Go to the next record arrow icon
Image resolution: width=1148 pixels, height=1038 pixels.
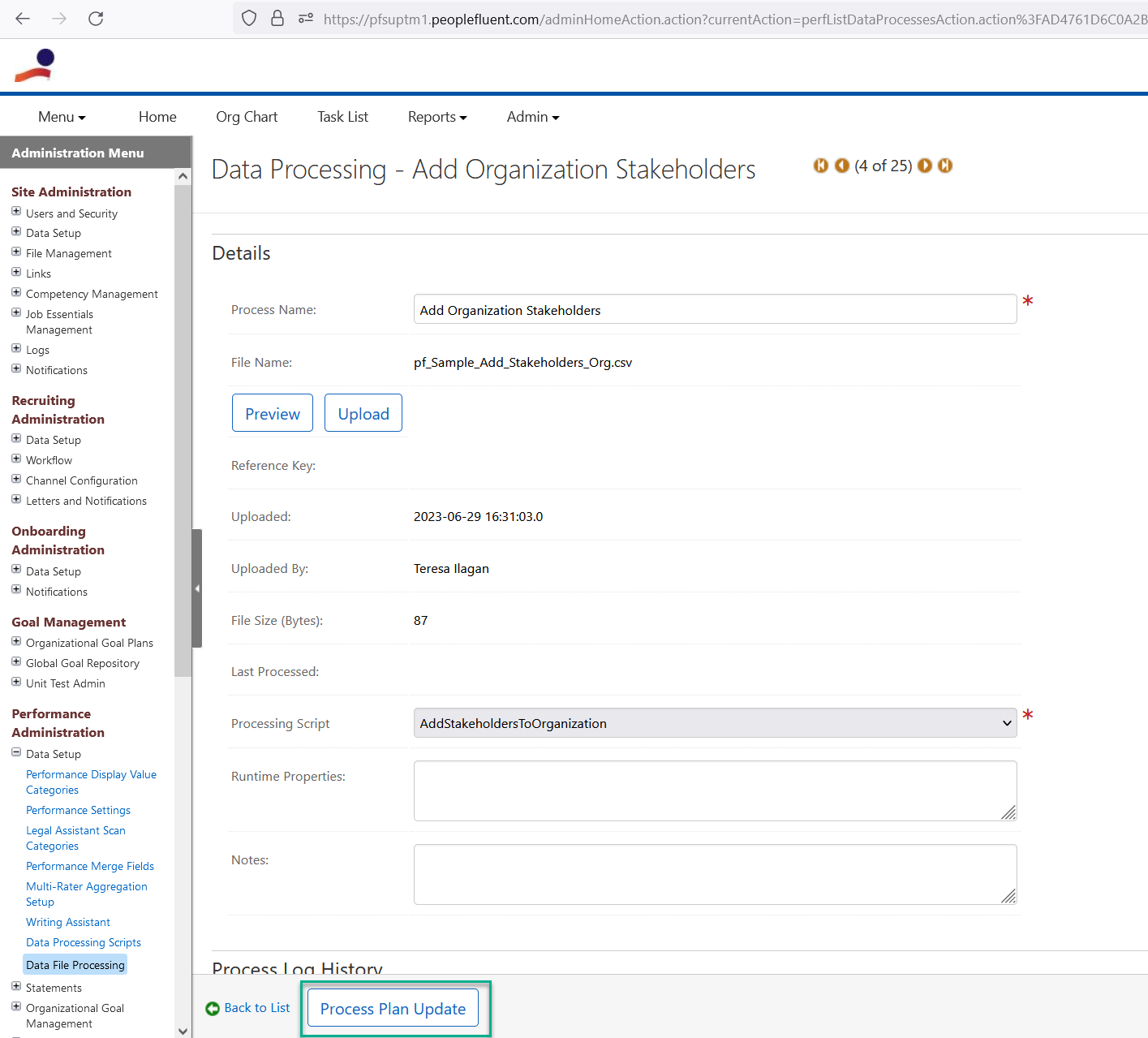pyautogui.click(x=925, y=166)
